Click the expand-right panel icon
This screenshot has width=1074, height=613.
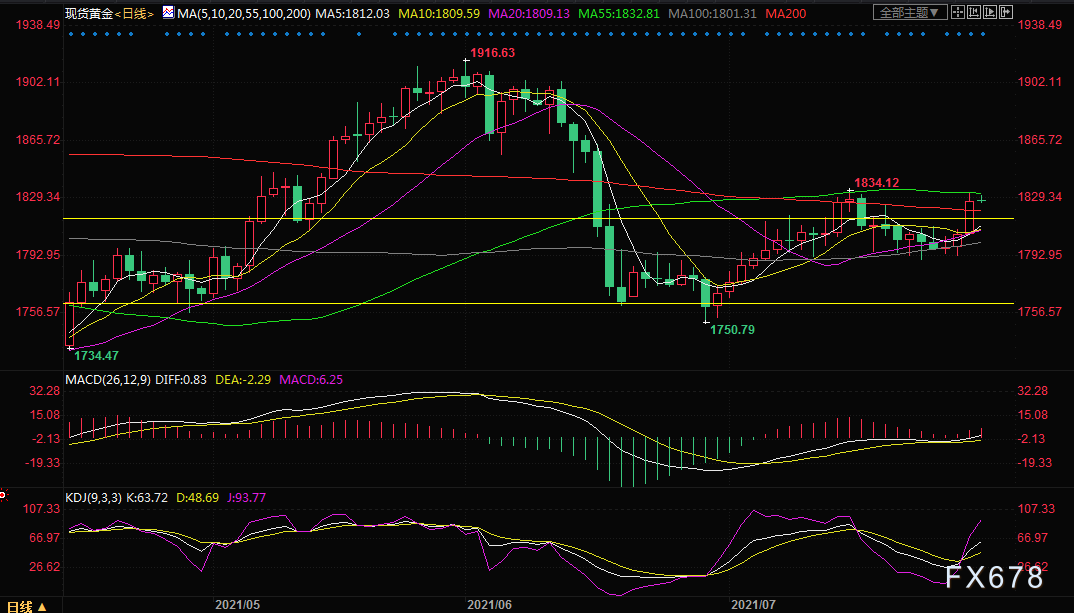click(x=1006, y=12)
